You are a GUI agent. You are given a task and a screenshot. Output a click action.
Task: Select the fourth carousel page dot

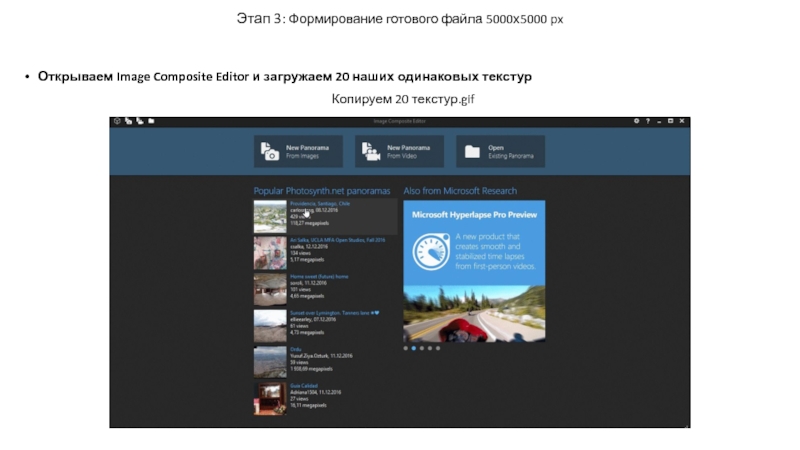point(430,348)
